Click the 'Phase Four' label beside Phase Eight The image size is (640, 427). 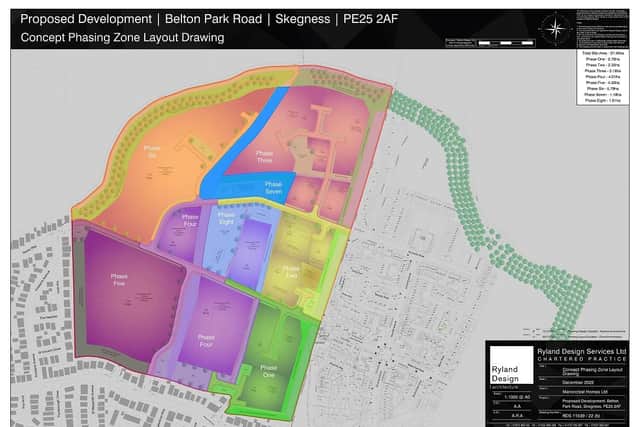pyautogui.click(x=190, y=220)
